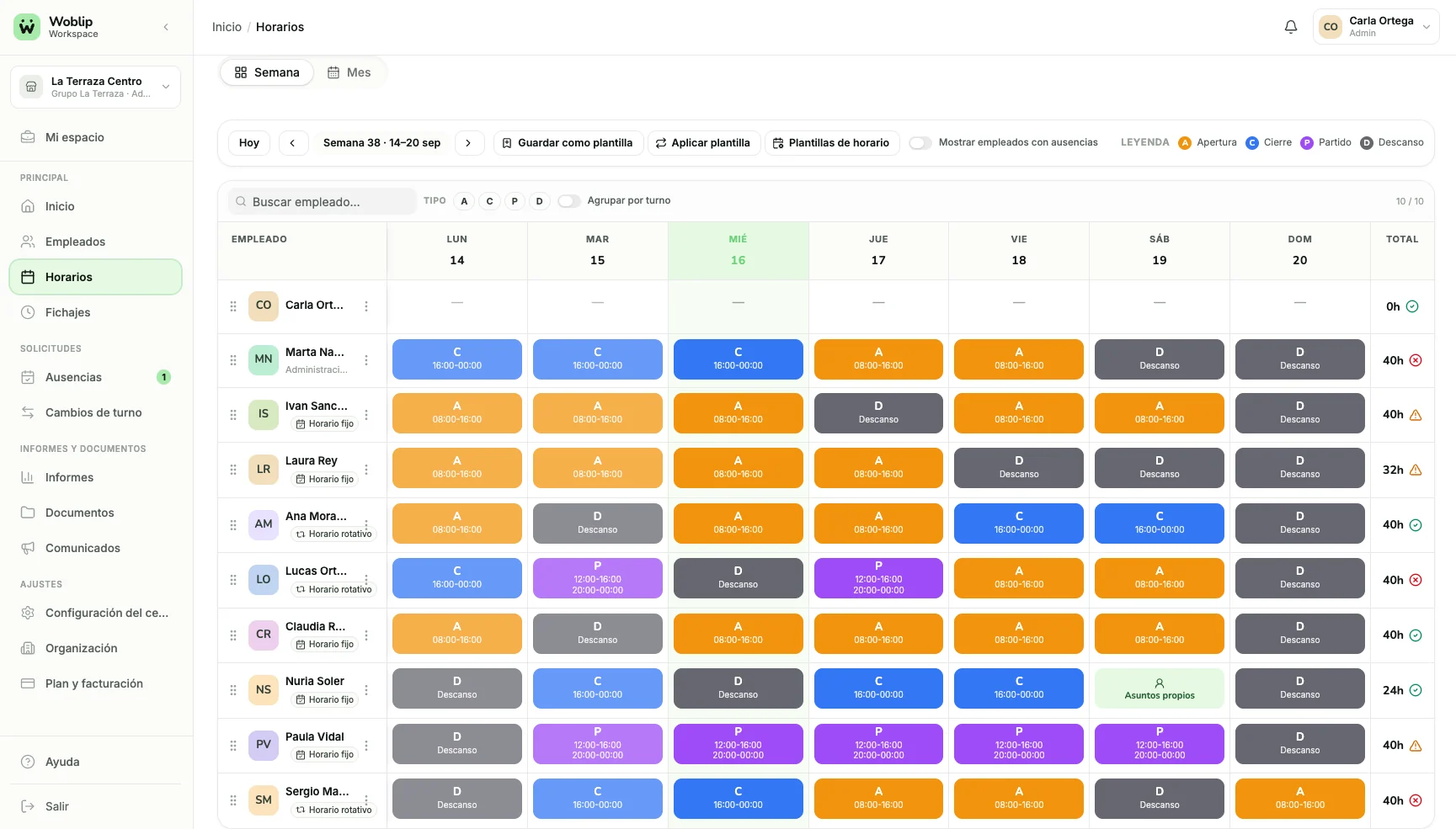Open the Carla Ortega user menu
The width and height of the screenshot is (1456, 829).
click(x=1376, y=27)
